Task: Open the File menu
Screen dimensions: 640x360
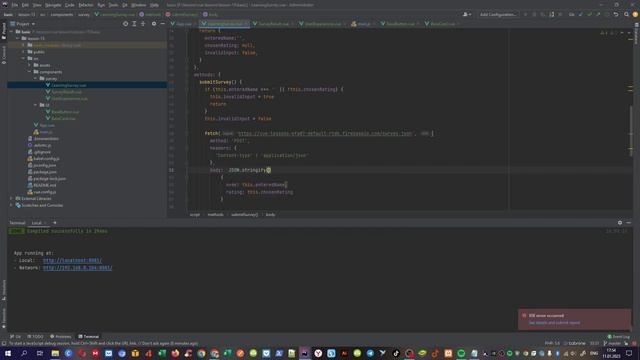Action: [x=15, y=5]
